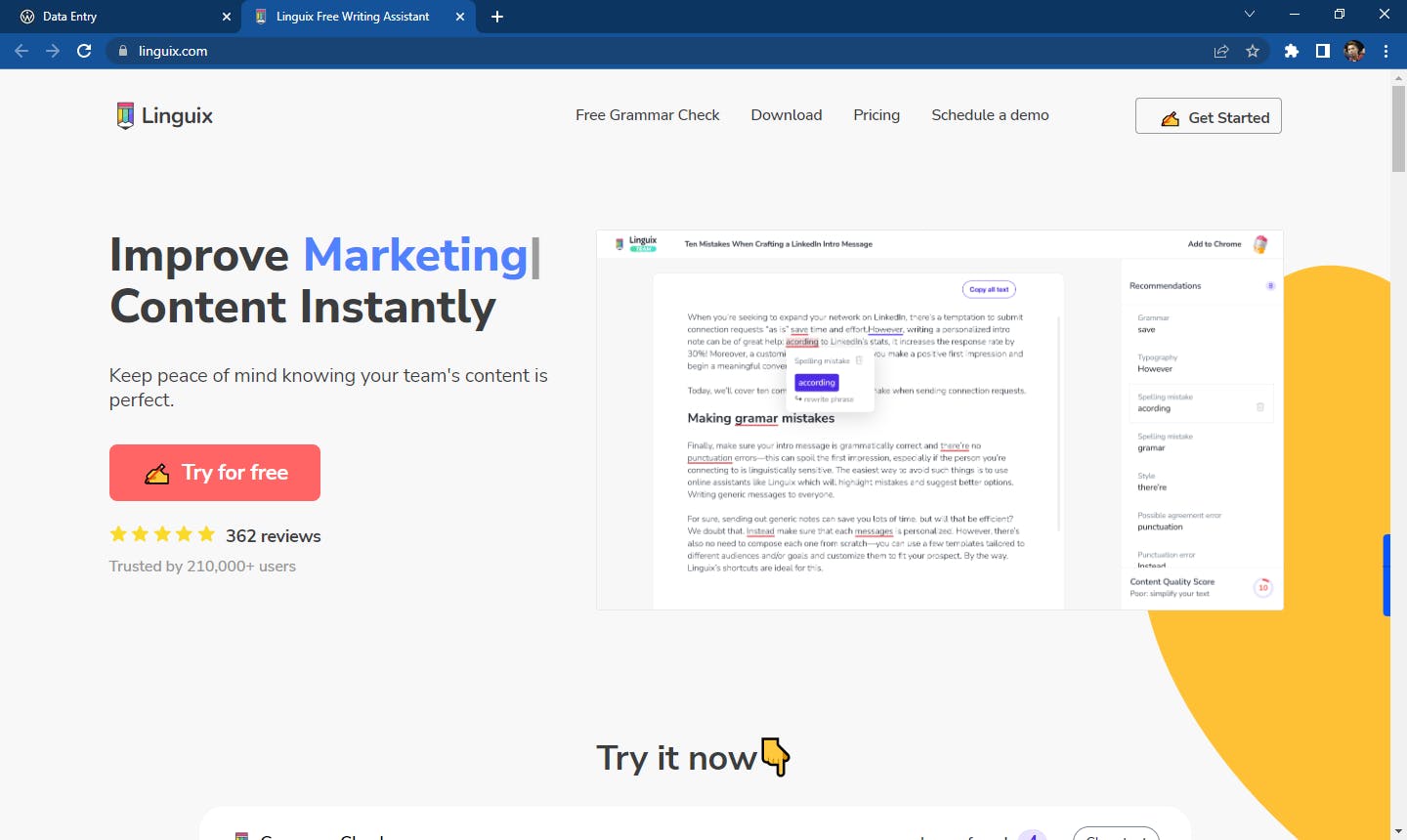The height and width of the screenshot is (840, 1407).
Task: Go to the Pricing page
Action: click(x=876, y=115)
